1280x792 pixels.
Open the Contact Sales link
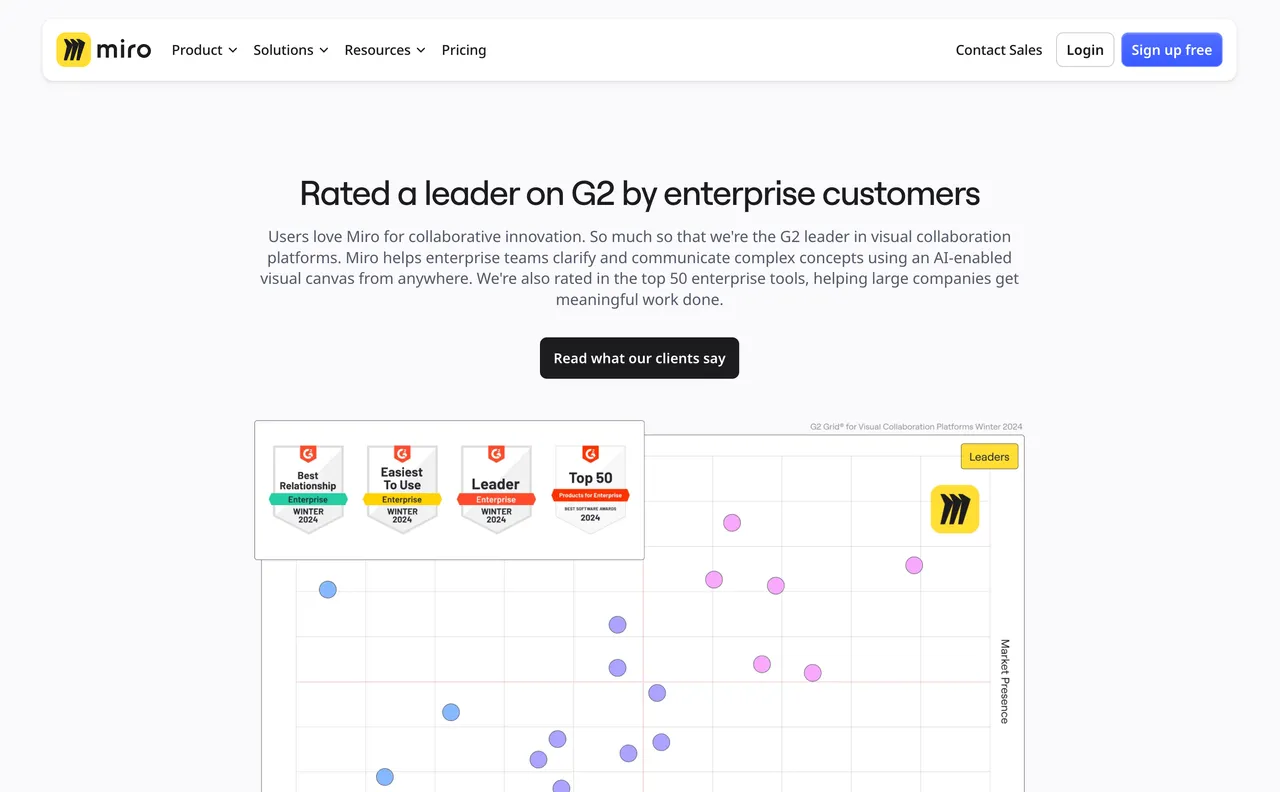(x=998, y=50)
